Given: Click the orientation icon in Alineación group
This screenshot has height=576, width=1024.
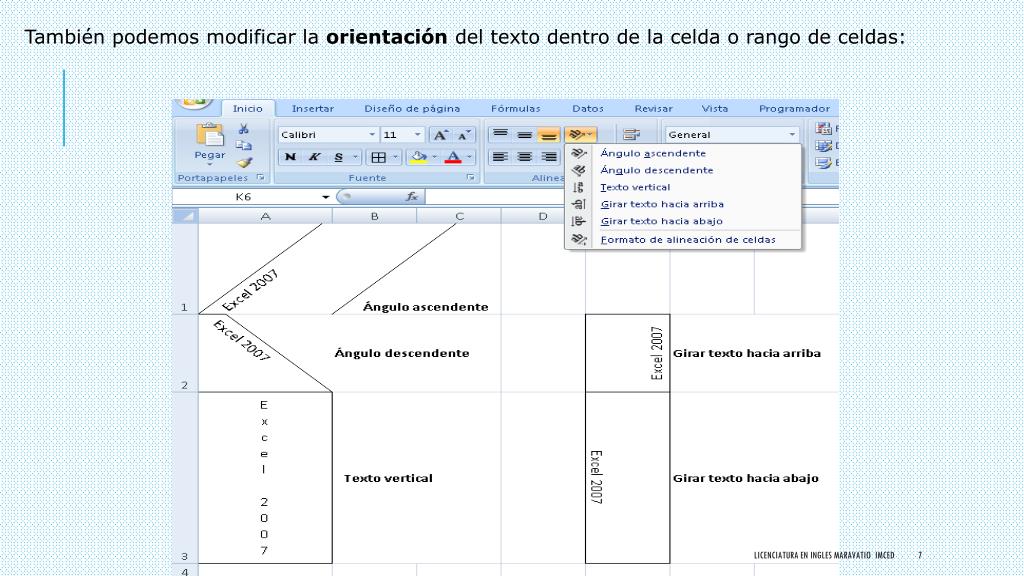Looking at the screenshot, I should click(x=580, y=135).
